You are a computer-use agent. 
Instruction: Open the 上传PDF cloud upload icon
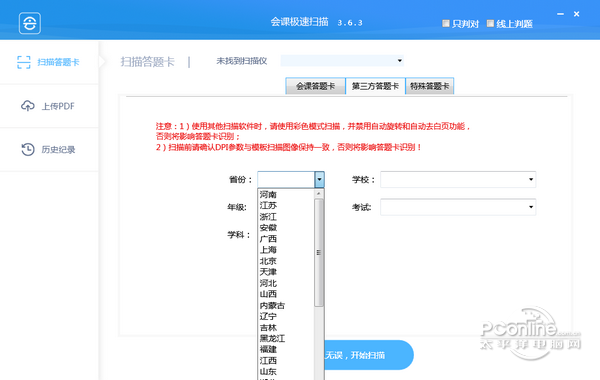tap(28, 106)
